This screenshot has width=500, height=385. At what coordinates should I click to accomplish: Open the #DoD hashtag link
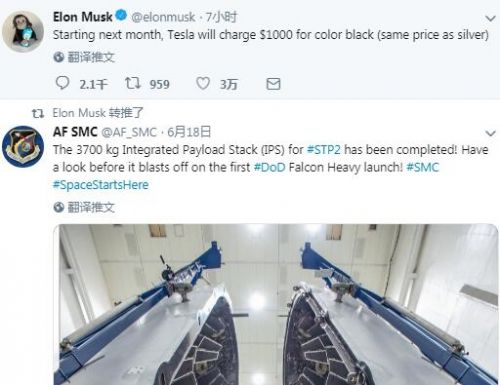coord(270,167)
